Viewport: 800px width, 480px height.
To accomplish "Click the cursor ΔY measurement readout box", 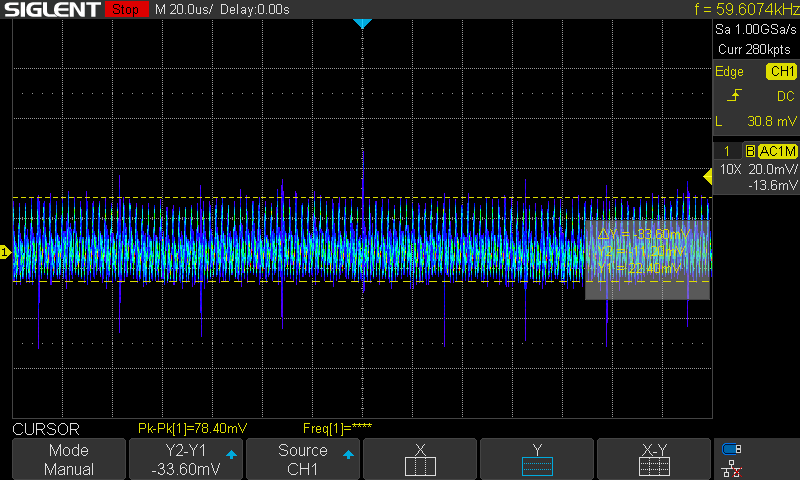I will 647,250.
